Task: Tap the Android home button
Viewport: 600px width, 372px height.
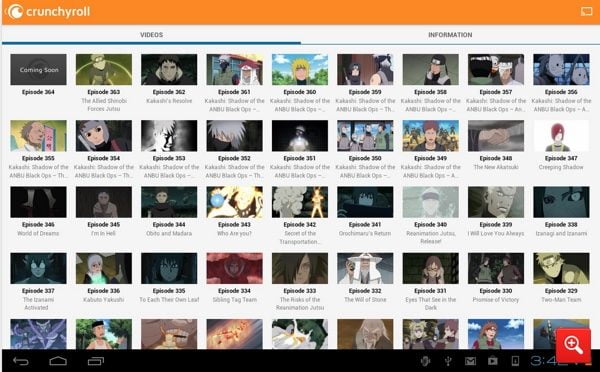Action: pos(58,361)
